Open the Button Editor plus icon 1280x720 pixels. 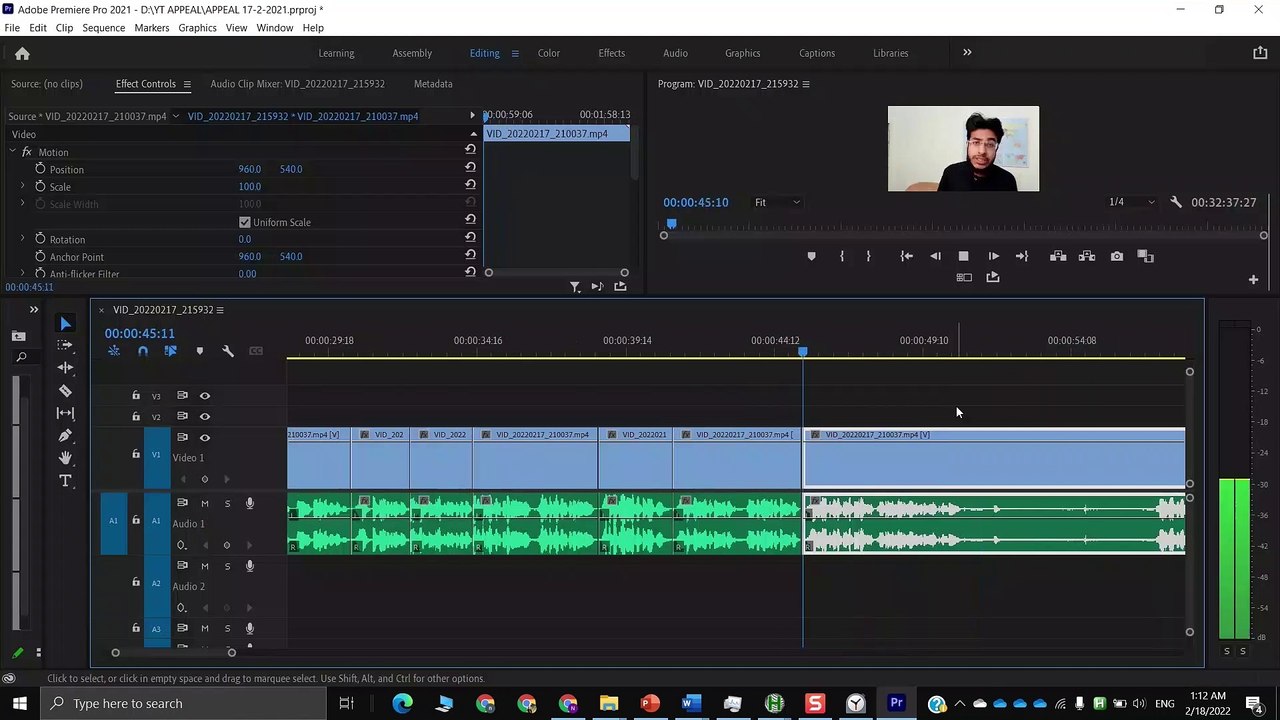coord(1253,280)
